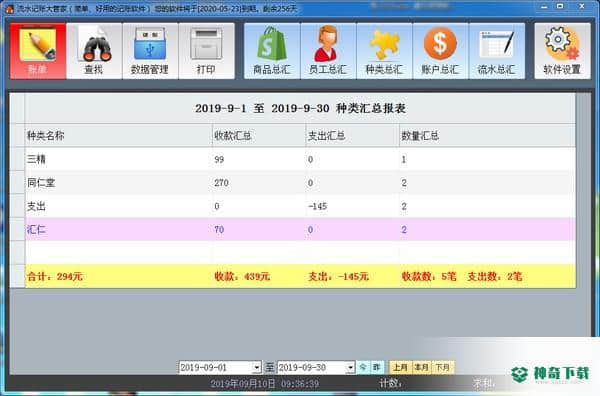Image resolution: width=600 pixels, height=396 pixels.
Task: Click the 昨 yesterday button
Action: [377, 368]
